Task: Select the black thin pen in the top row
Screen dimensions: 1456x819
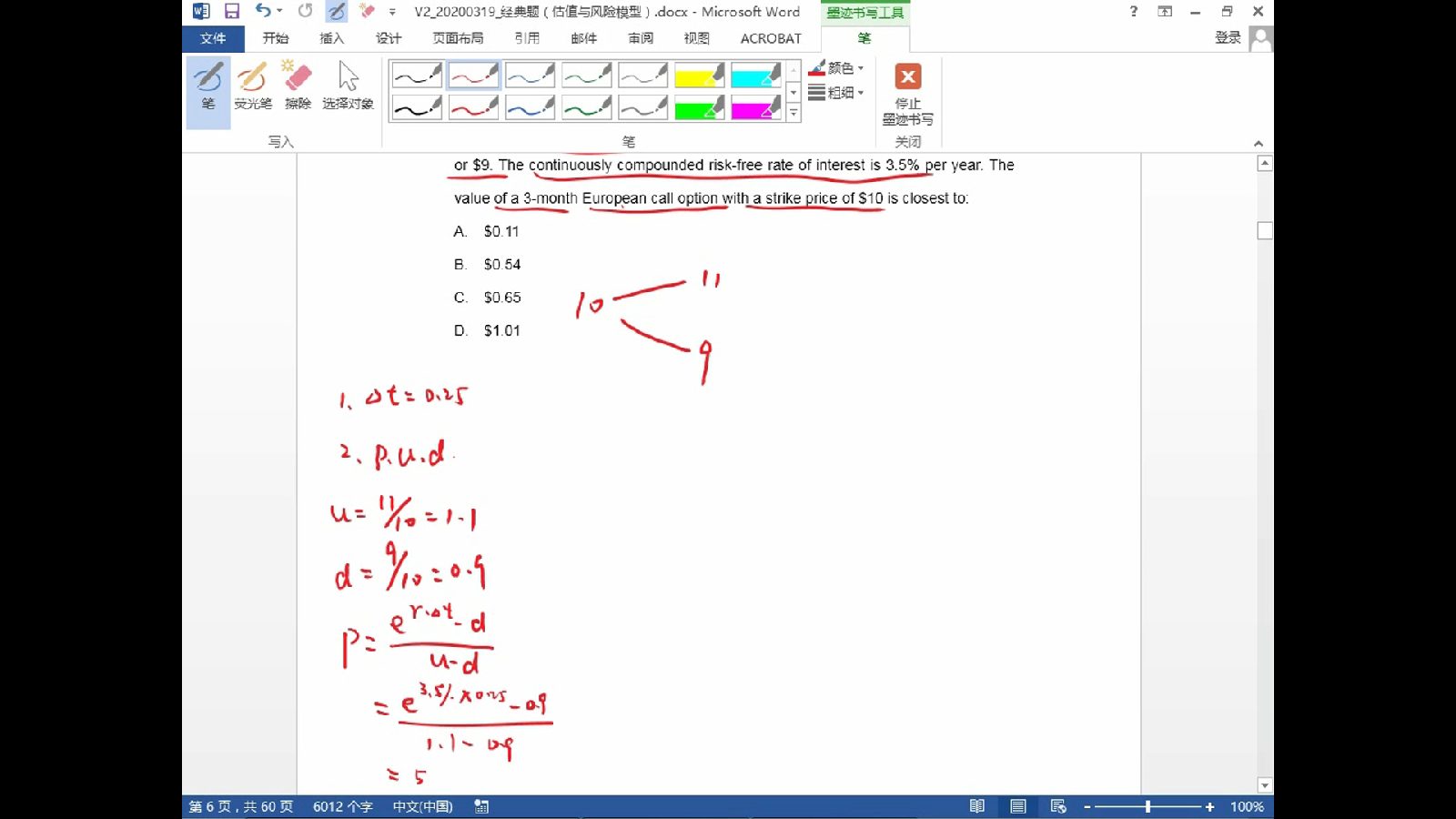Action: coord(417,75)
